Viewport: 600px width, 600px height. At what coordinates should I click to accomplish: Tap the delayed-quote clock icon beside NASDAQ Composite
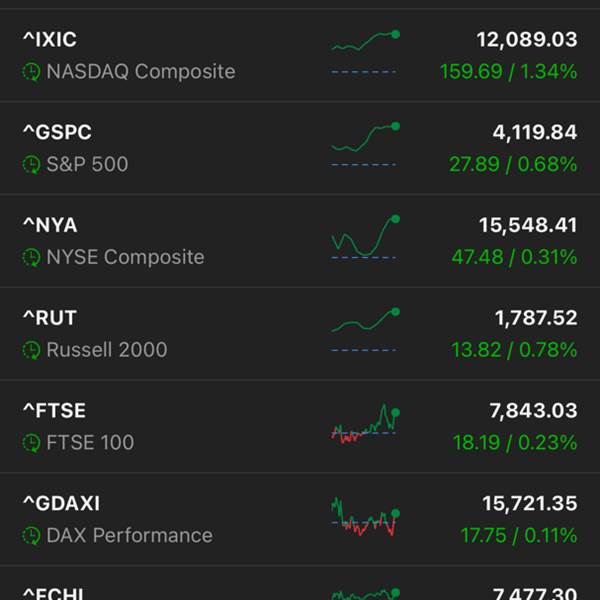click(x=31, y=72)
